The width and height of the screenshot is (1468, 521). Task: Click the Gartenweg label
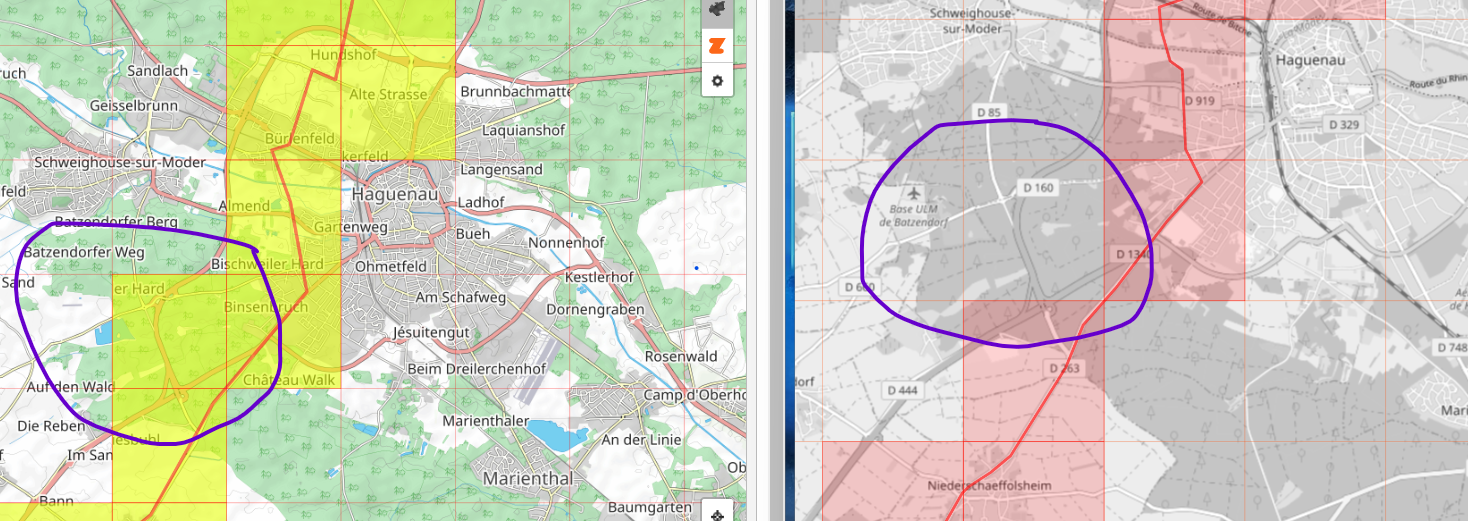click(x=350, y=228)
